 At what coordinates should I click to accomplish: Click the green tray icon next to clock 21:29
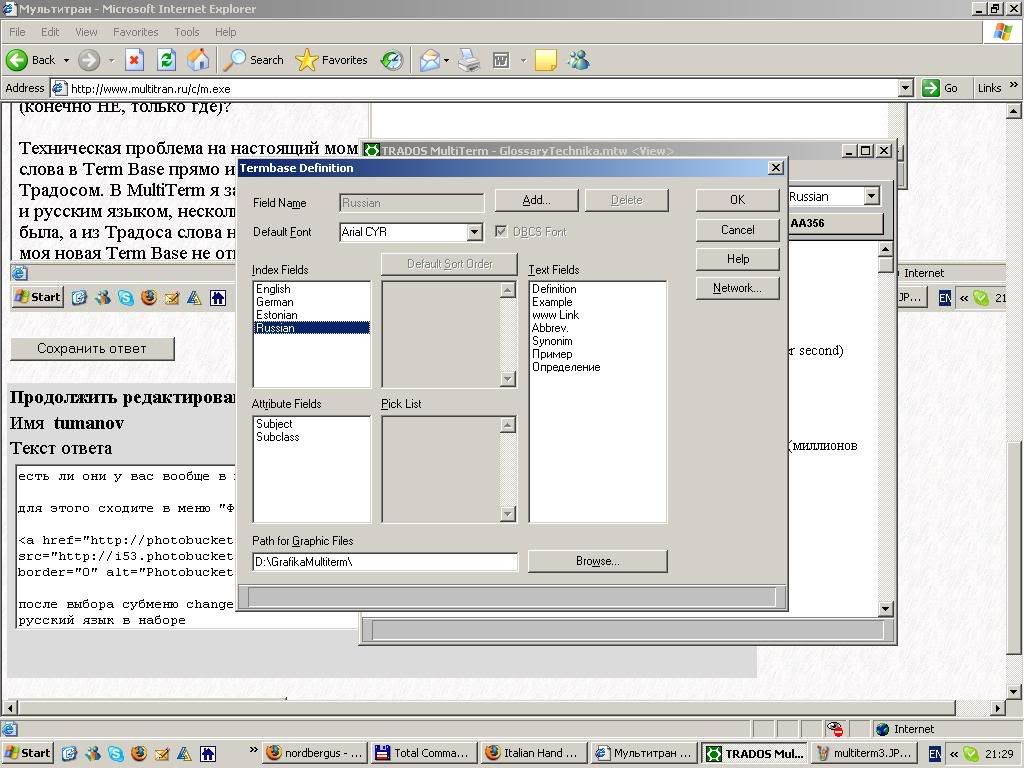[972, 754]
